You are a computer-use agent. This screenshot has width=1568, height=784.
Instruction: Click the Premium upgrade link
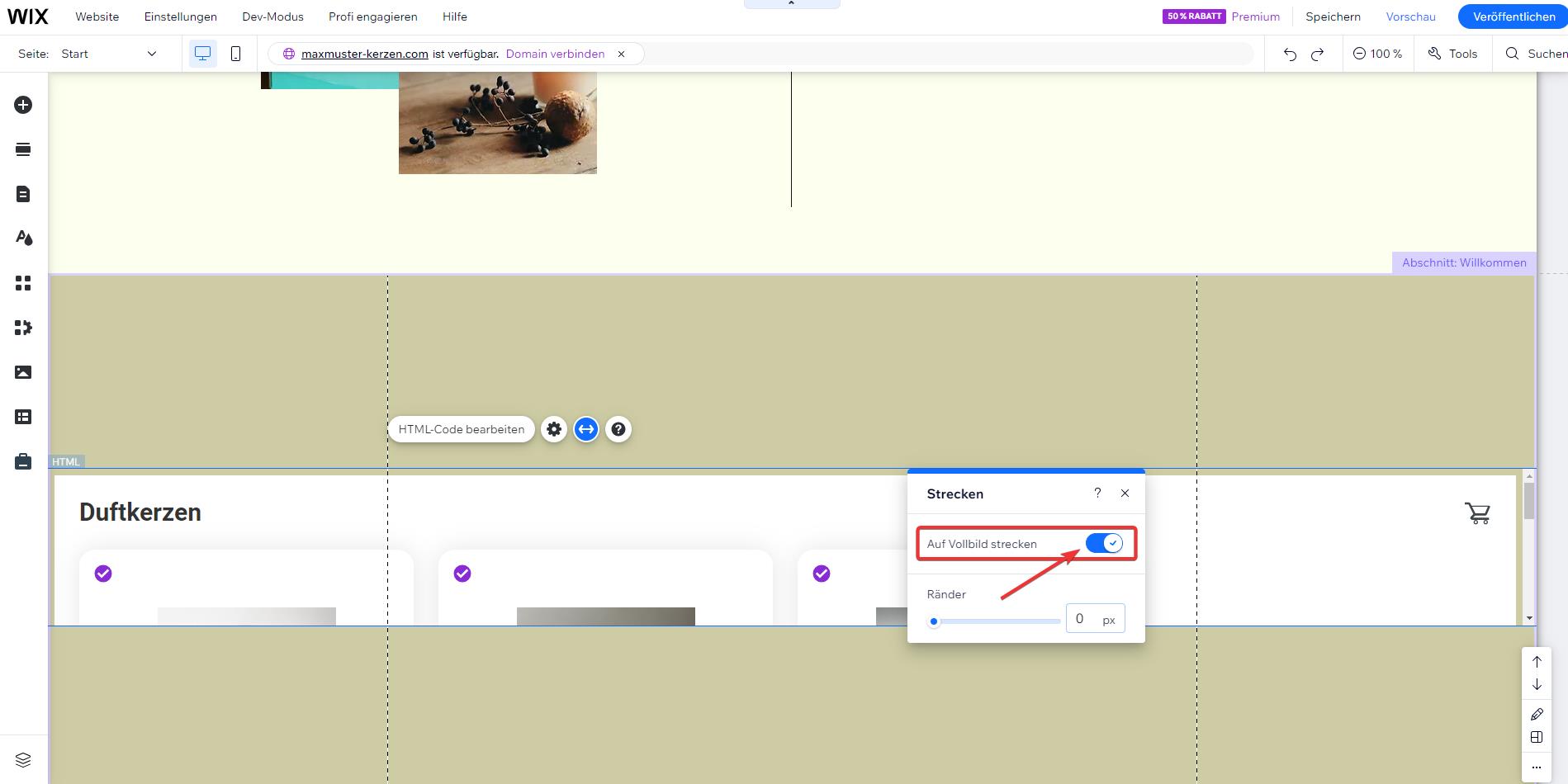click(1255, 17)
